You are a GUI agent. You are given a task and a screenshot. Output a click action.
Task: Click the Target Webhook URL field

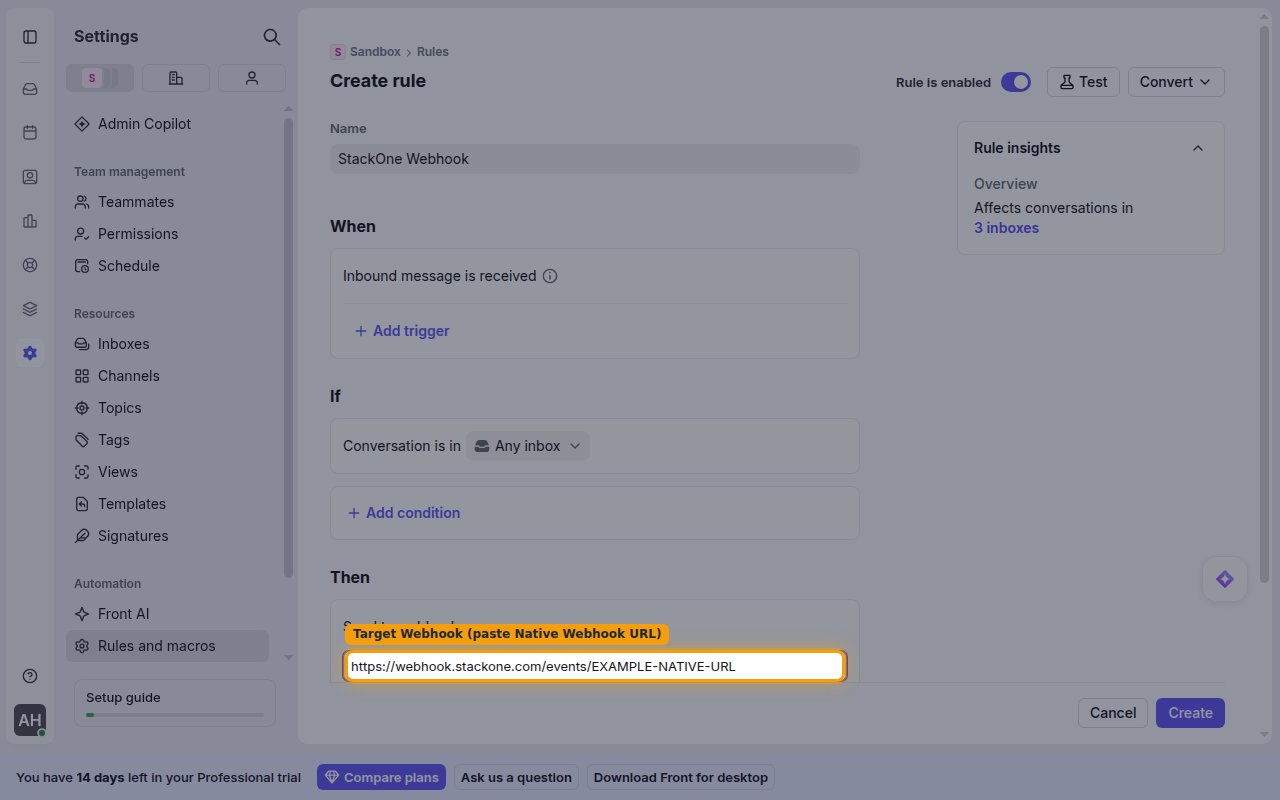pos(595,666)
